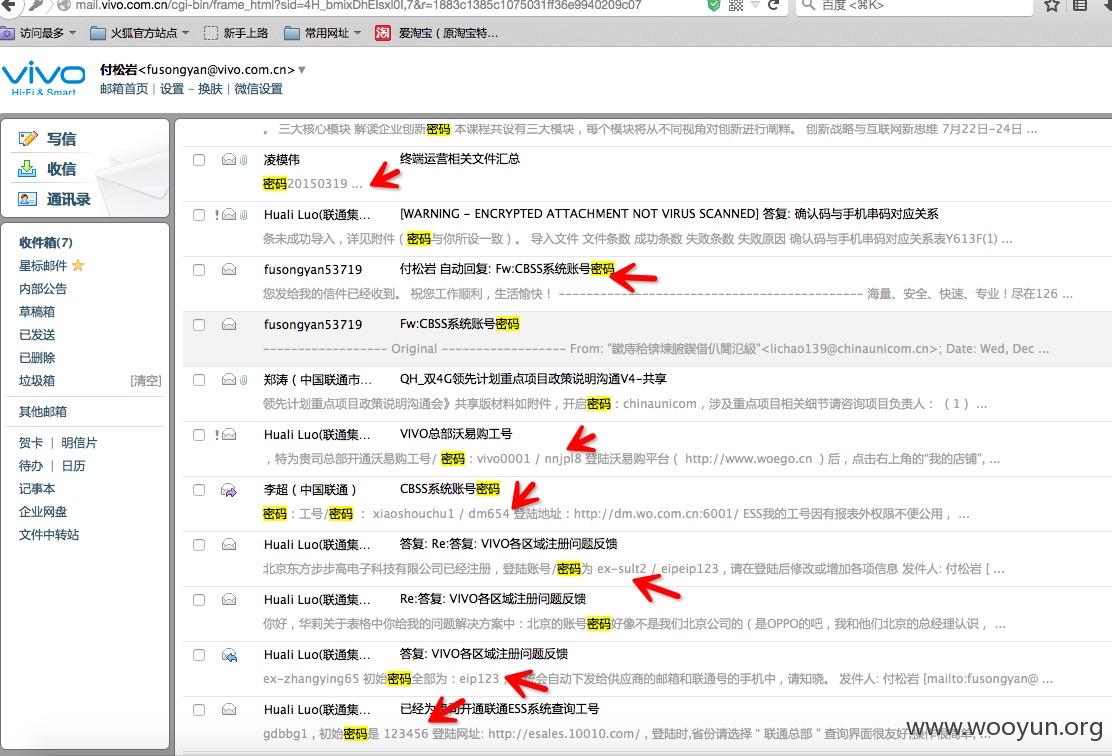Viewport: 1112px width, 756px height.
Task: Click 邮箱首页 link
Action: coord(124,89)
